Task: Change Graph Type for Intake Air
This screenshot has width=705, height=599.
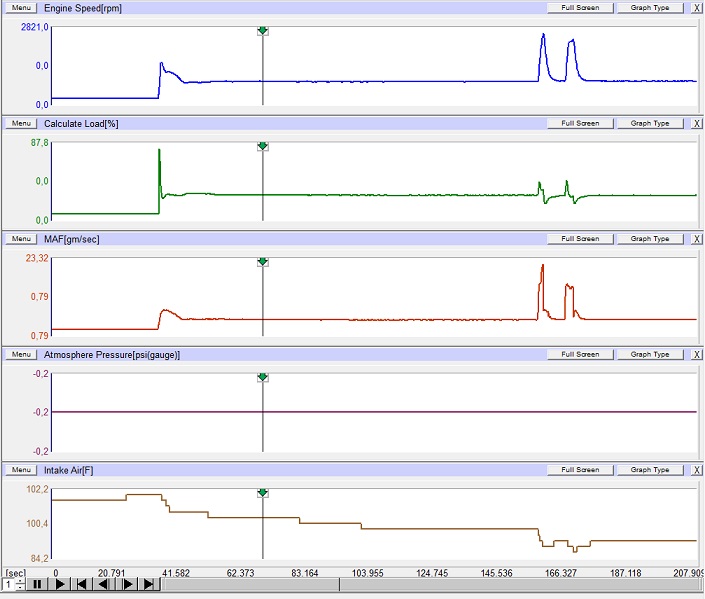Action: (650, 470)
